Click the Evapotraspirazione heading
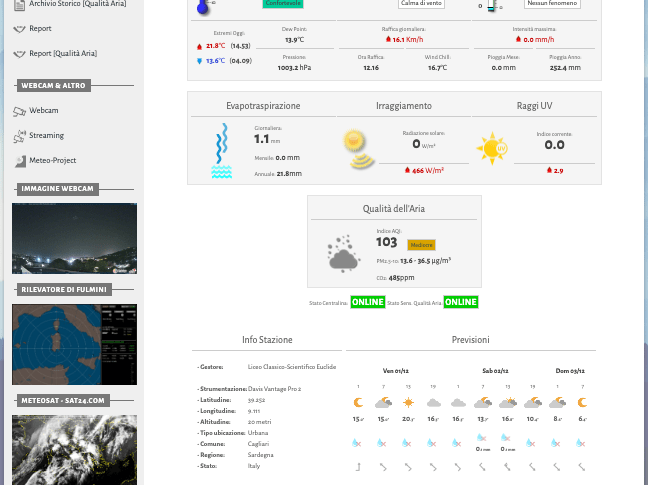 [x=263, y=106]
